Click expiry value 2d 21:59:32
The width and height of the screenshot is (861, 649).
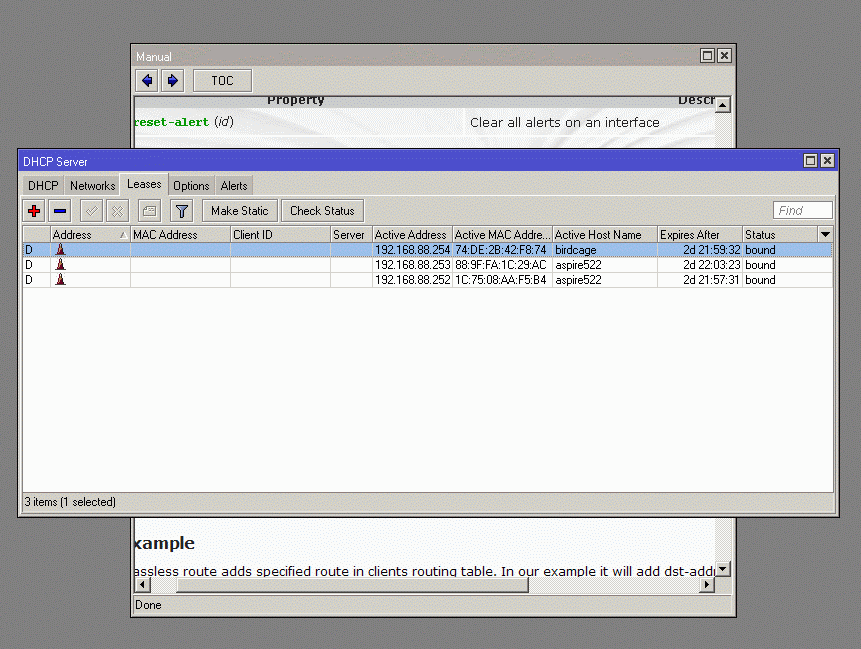712,250
